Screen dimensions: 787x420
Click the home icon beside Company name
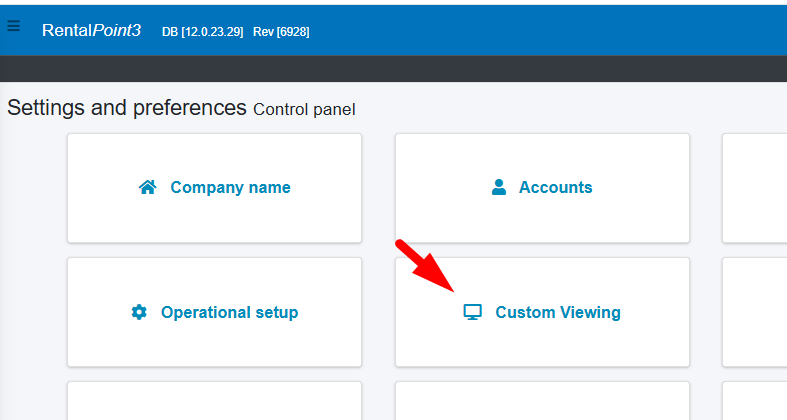click(148, 188)
